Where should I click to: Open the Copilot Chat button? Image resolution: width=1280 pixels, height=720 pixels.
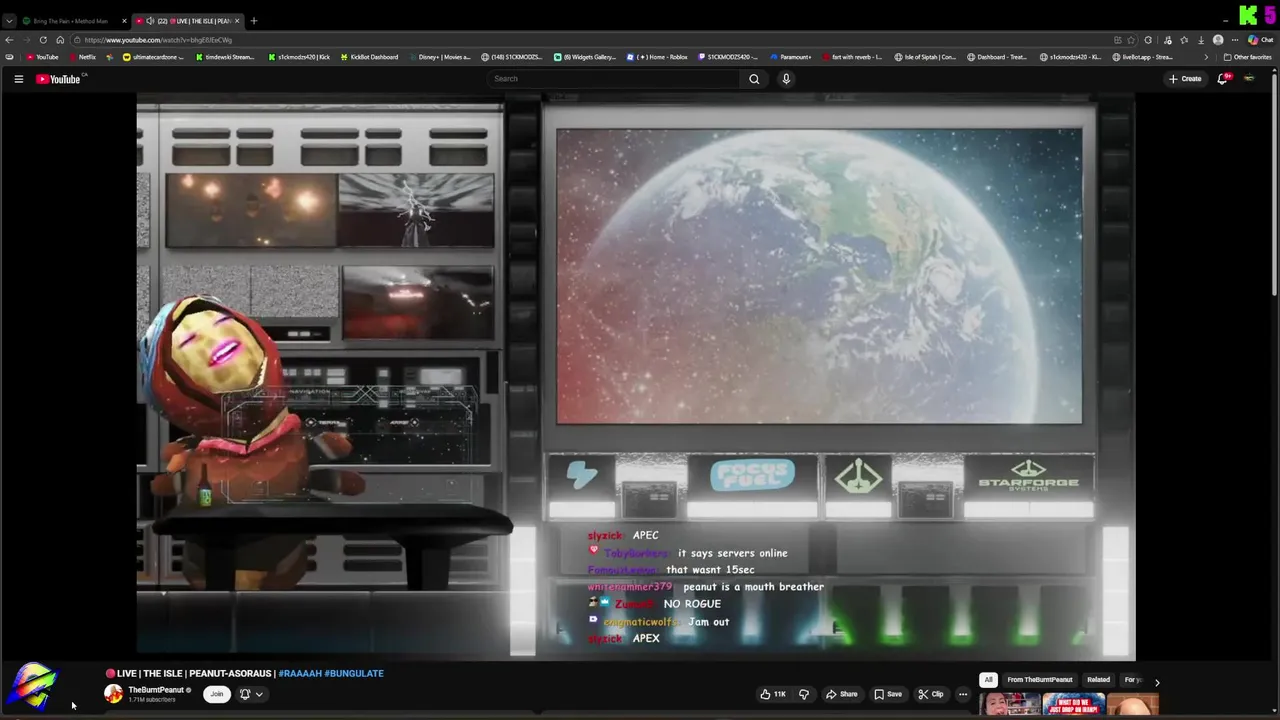pos(1260,40)
